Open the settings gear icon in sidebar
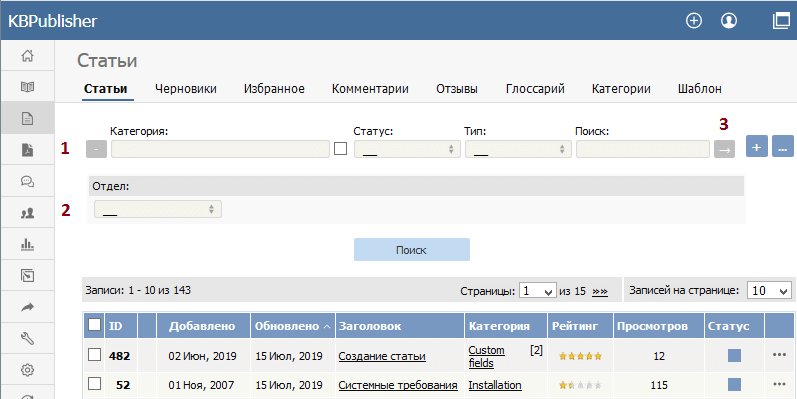 tap(27, 370)
